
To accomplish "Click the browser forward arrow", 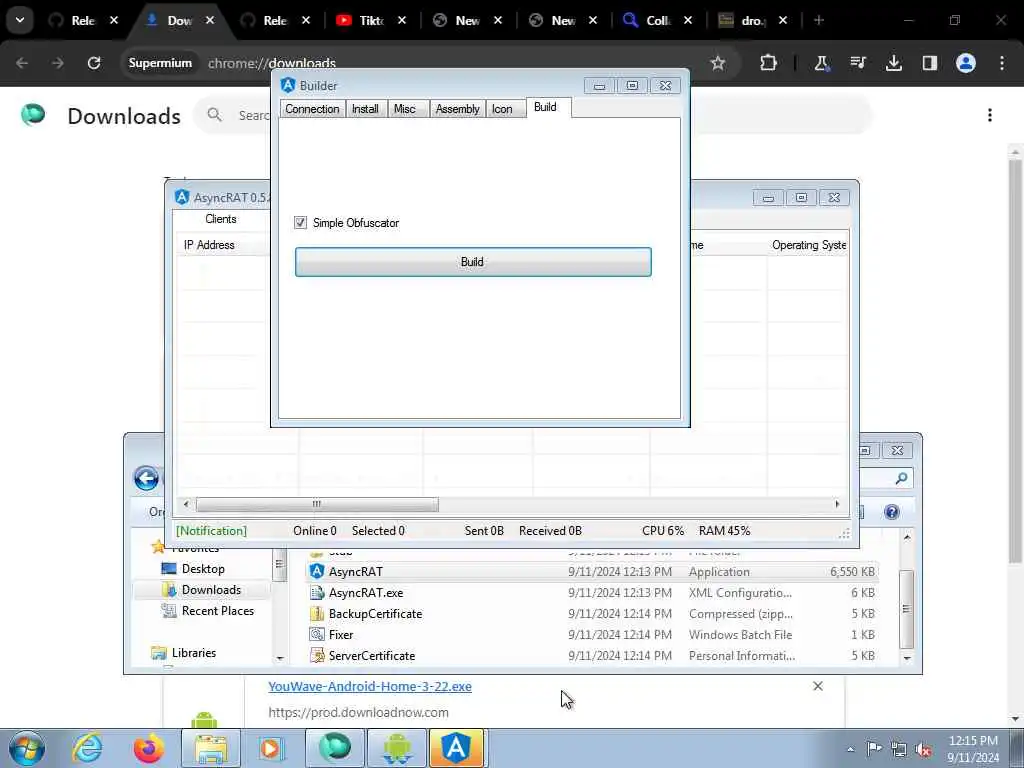I will point(57,63).
